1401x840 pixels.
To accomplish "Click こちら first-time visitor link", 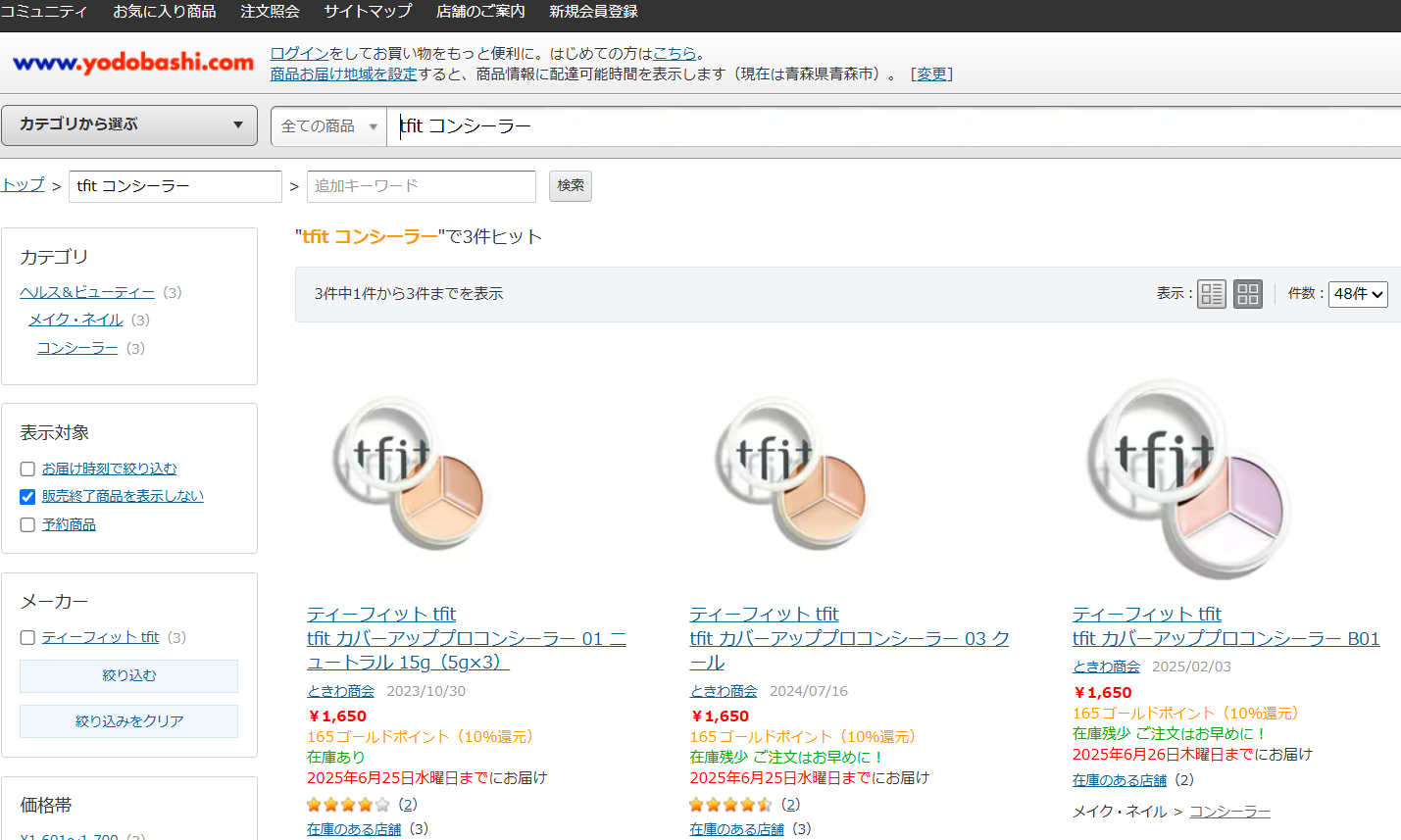I will click(x=675, y=54).
